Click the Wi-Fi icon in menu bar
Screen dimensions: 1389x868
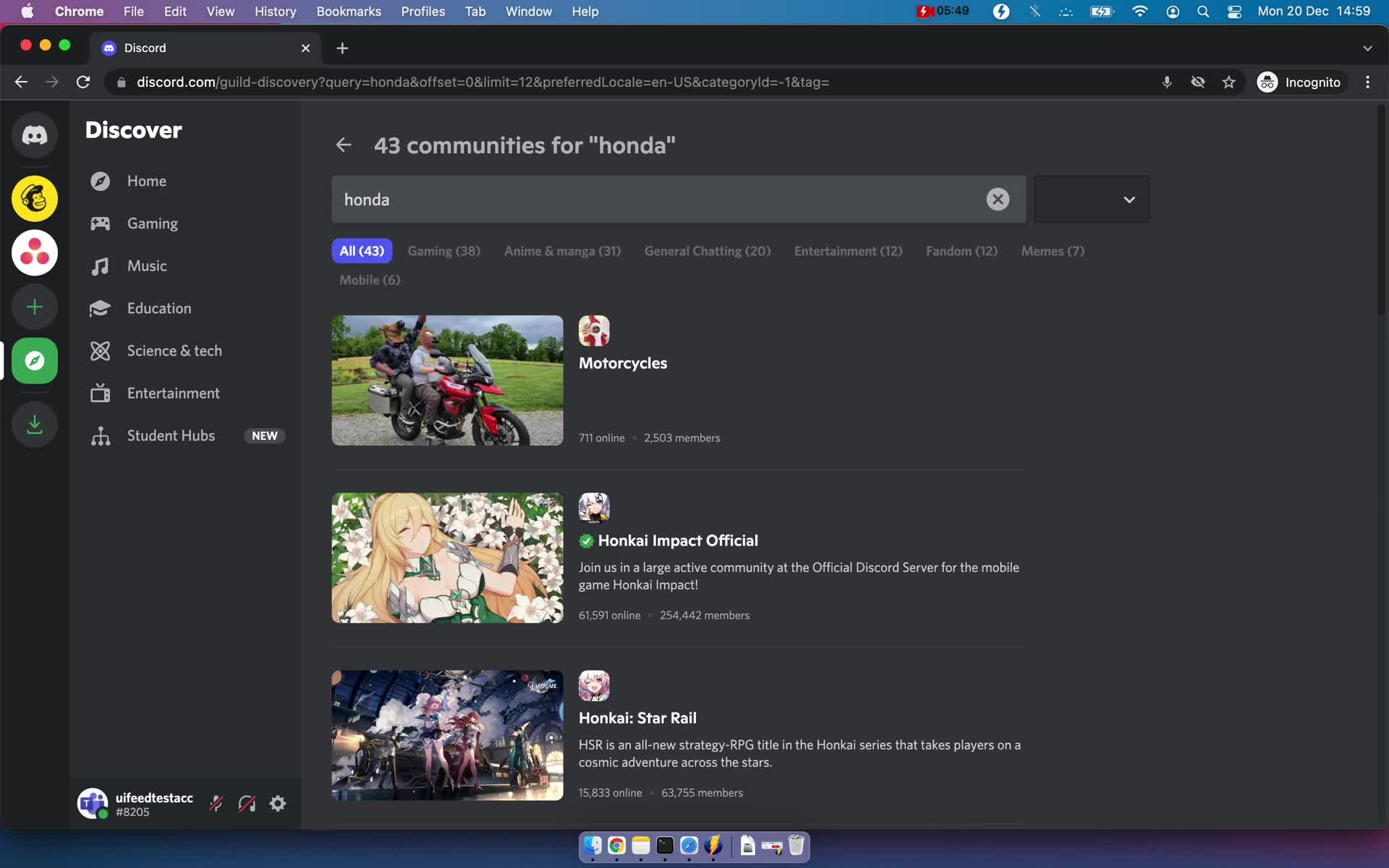pyautogui.click(x=1139, y=12)
